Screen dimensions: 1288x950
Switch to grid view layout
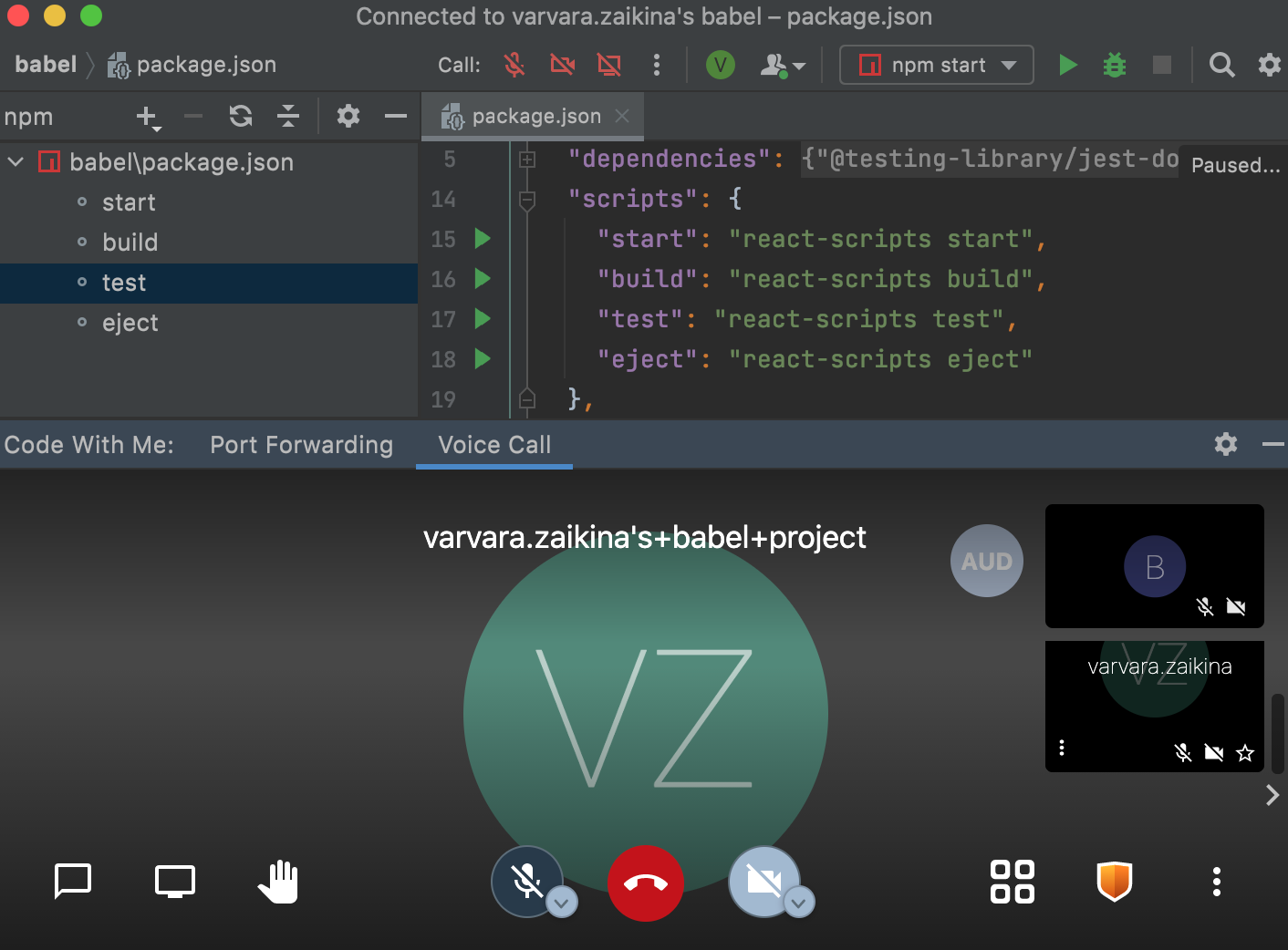pos(1012,881)
